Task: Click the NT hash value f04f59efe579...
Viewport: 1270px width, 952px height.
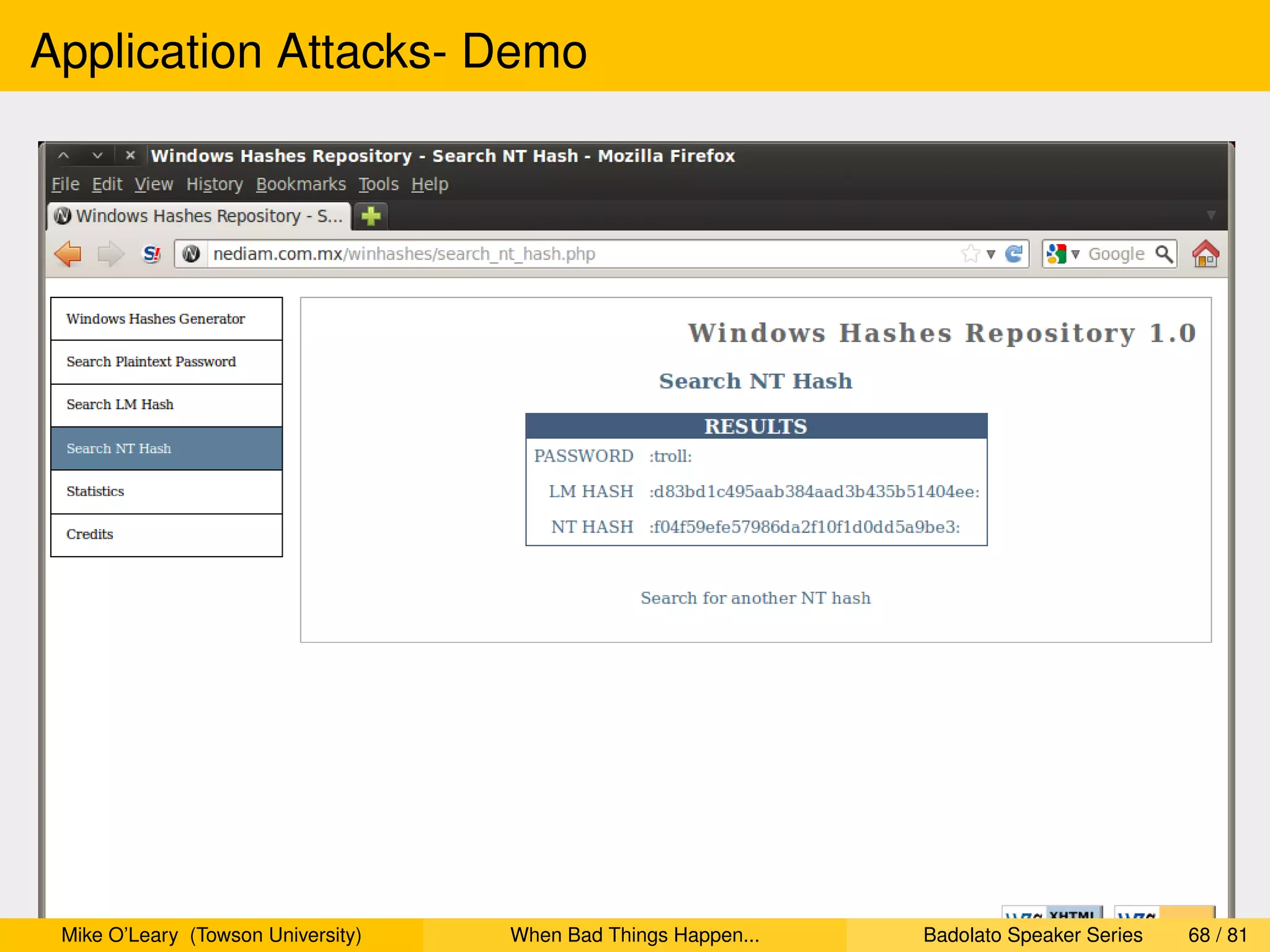Action: (x=804, y=527)
